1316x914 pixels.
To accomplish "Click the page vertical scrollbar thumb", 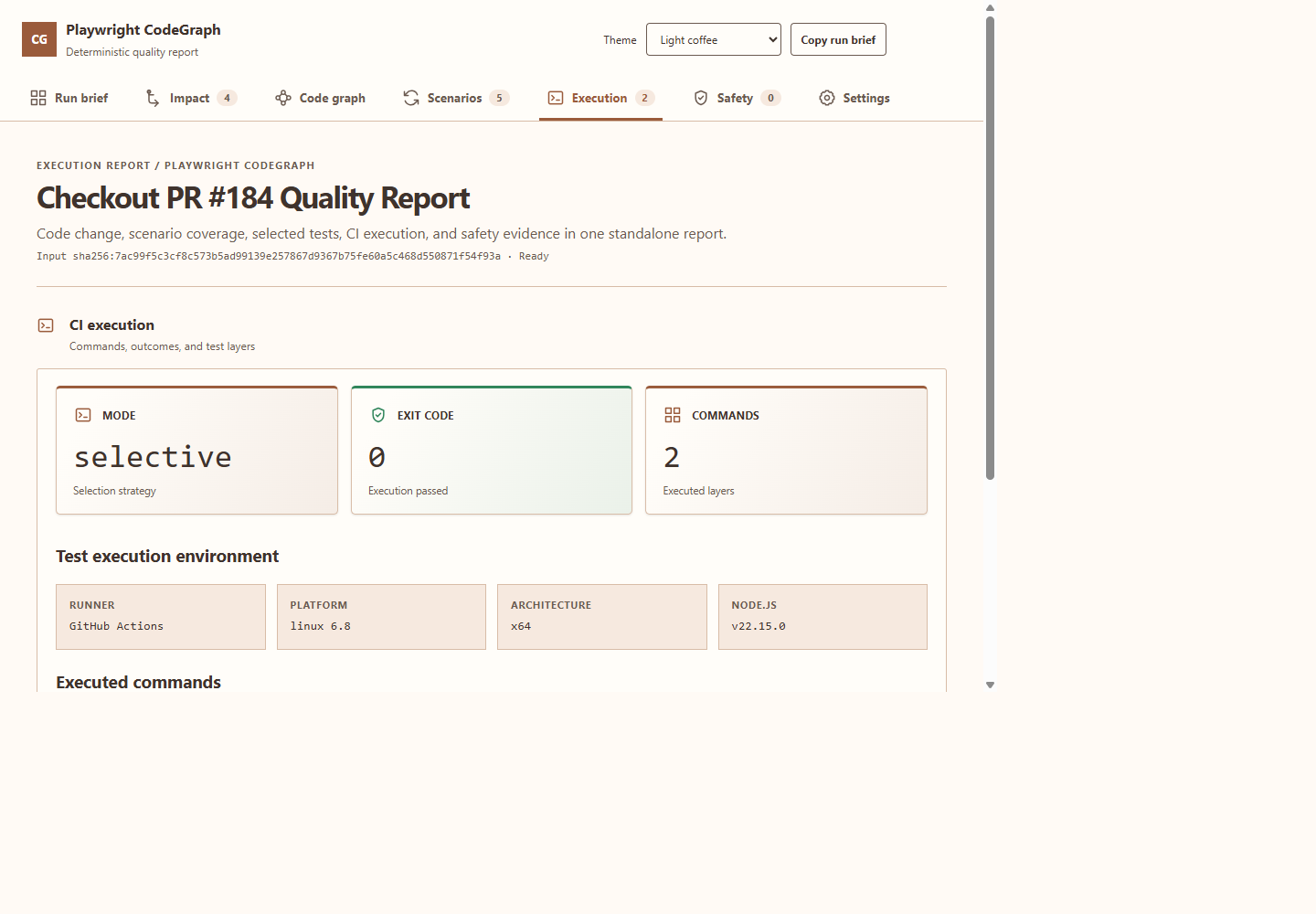I will (x=990, y=247).
